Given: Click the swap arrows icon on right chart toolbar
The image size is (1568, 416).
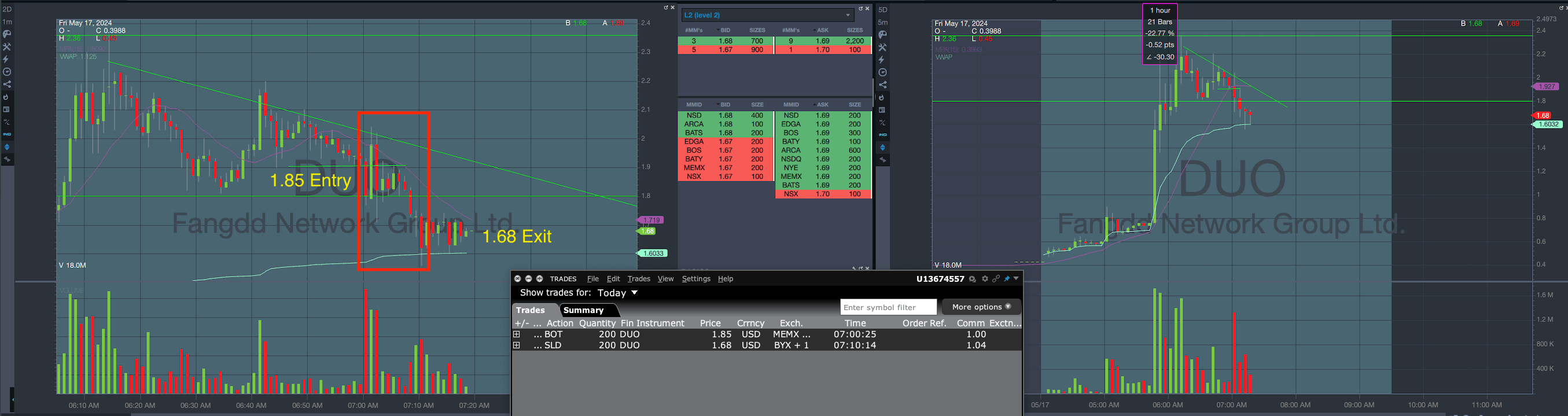Looking at the screenshot, I should point(882,160).
